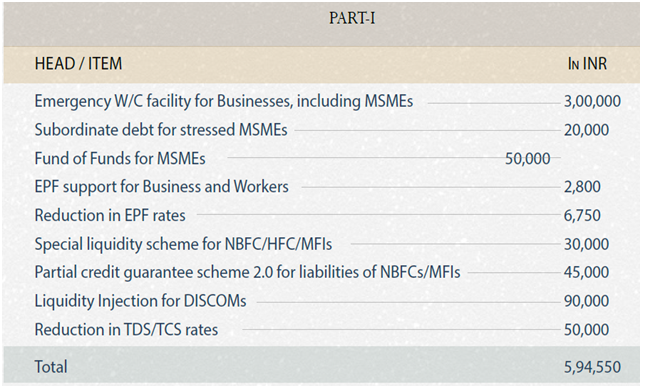Select the HEAD / ITEM column header

click(78, 63)
